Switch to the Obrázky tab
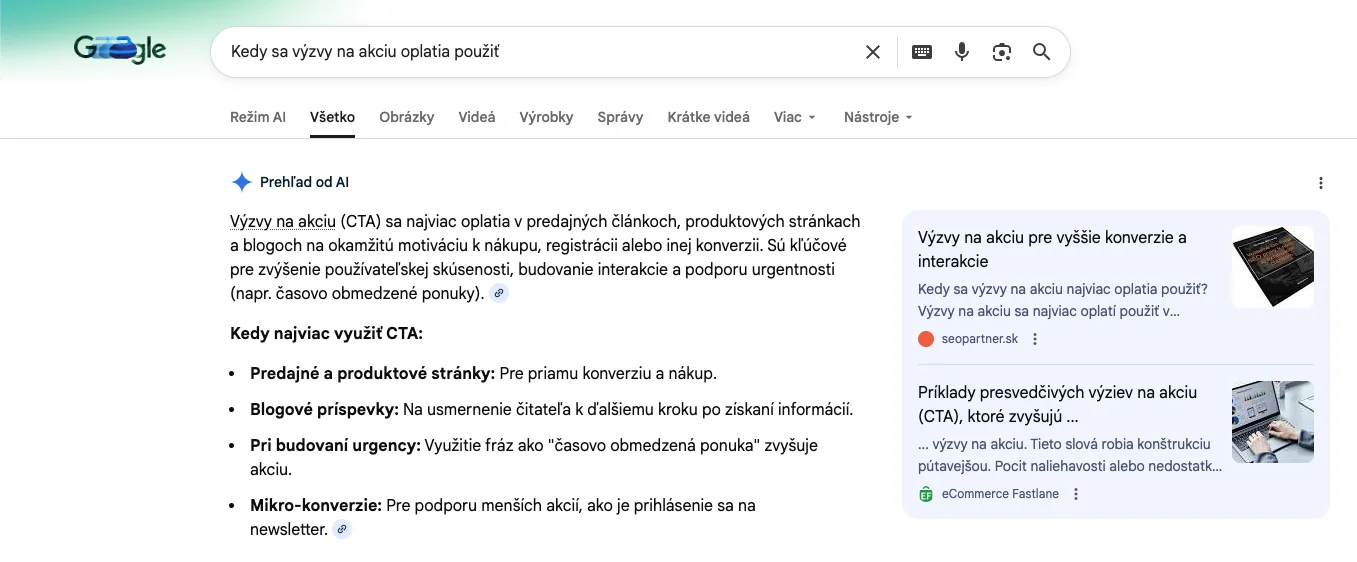Screen dimensions: 1357x562 click(x=406, y=117)
